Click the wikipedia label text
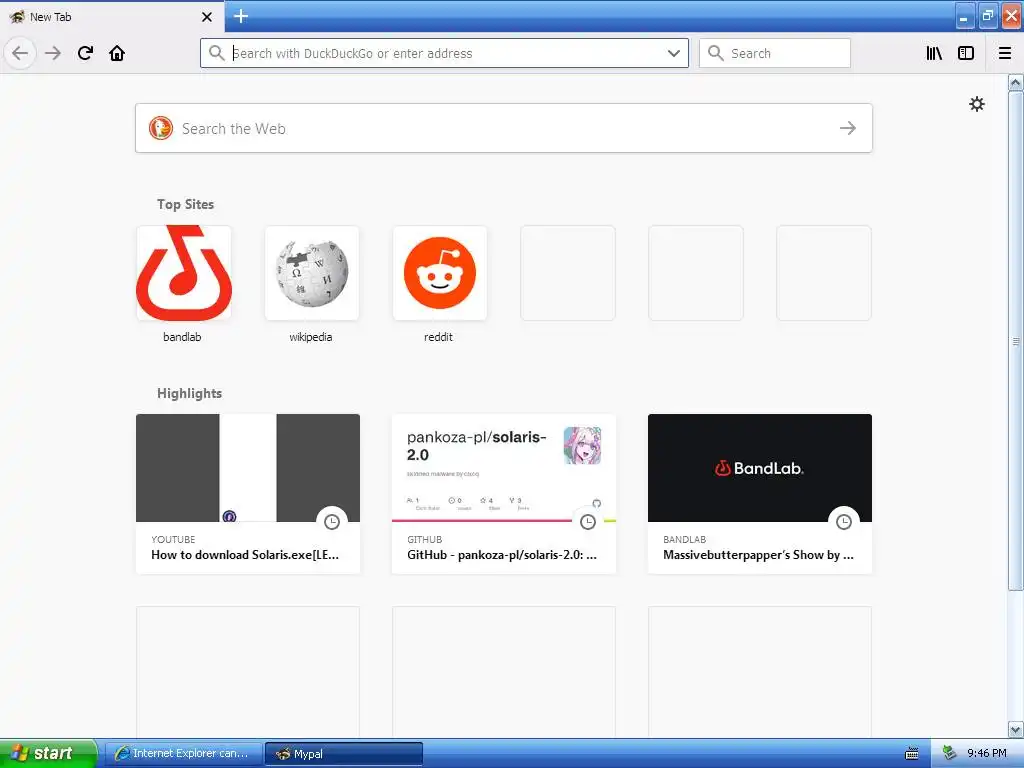The height and width of the screenshot is (768, 1024). coord(311,337)
